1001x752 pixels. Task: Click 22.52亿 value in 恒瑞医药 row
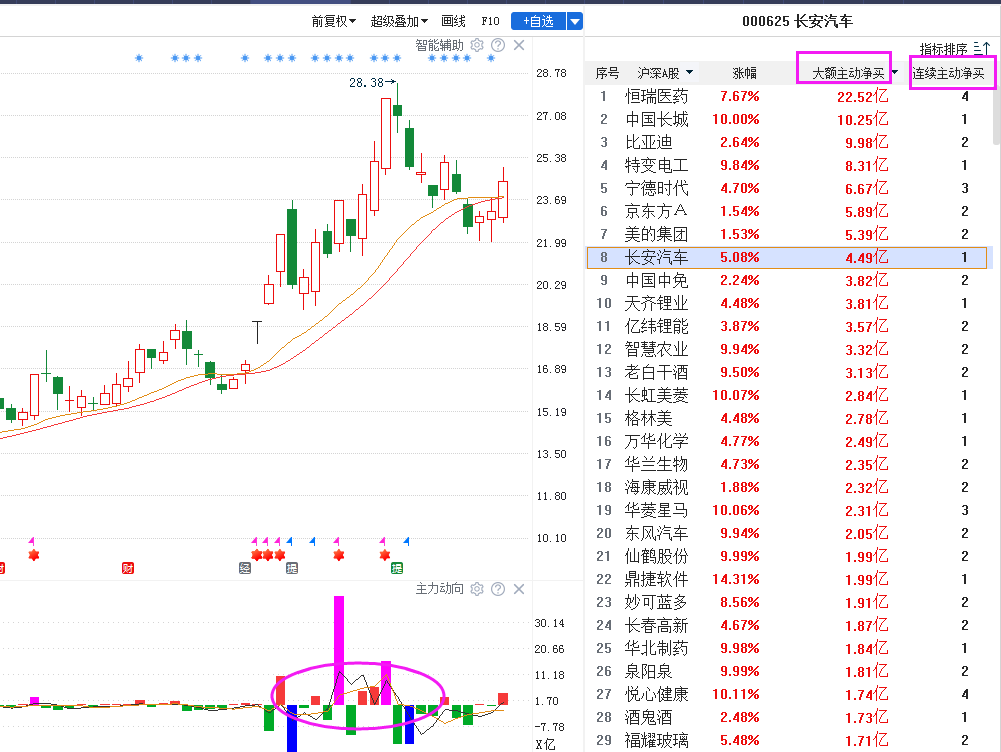pos(862,96)
